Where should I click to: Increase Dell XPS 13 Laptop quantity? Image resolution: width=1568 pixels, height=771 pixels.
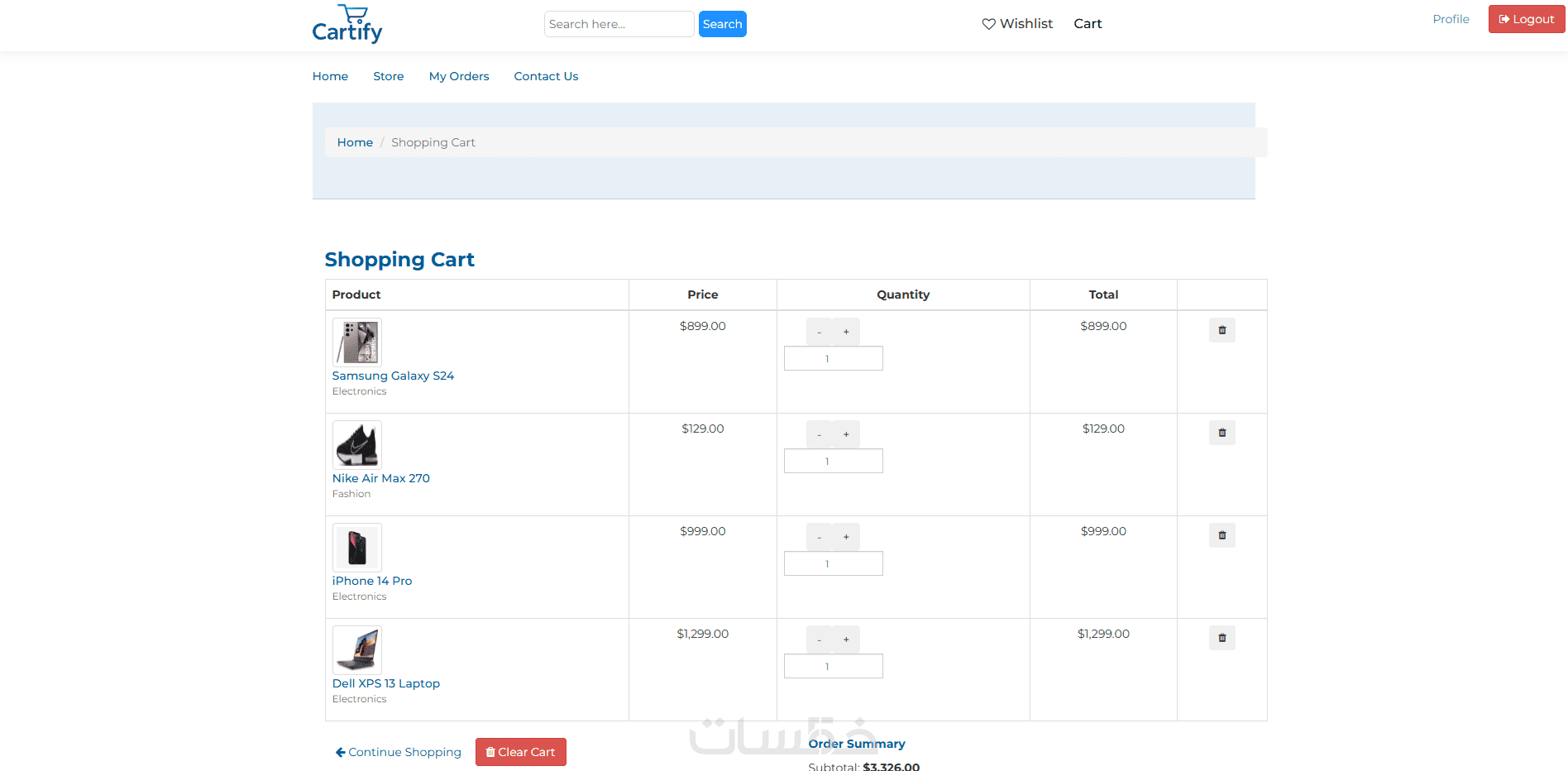click(846, 639)
